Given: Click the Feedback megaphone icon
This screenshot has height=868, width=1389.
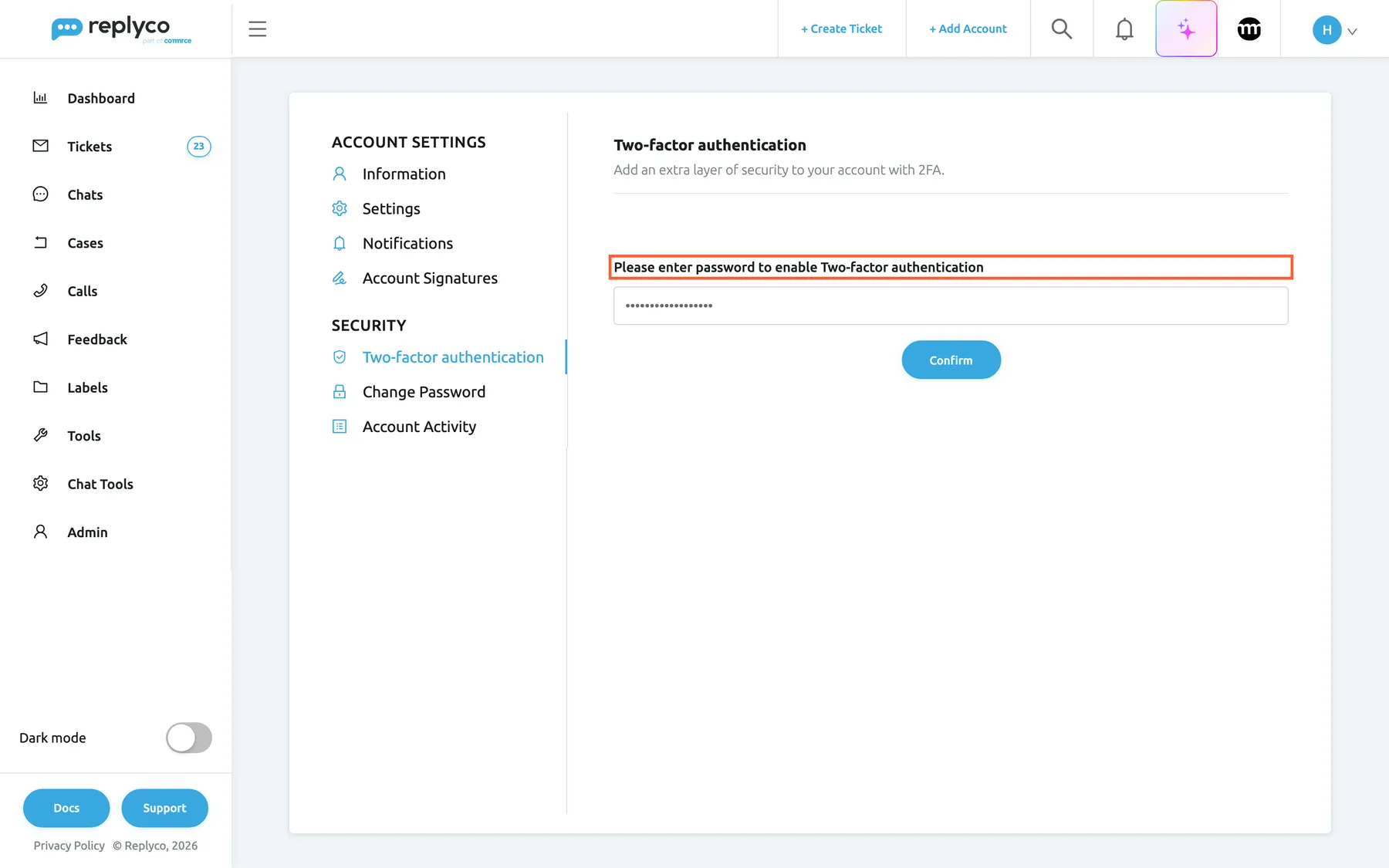Looking at the screenshot, I should 40,339.
